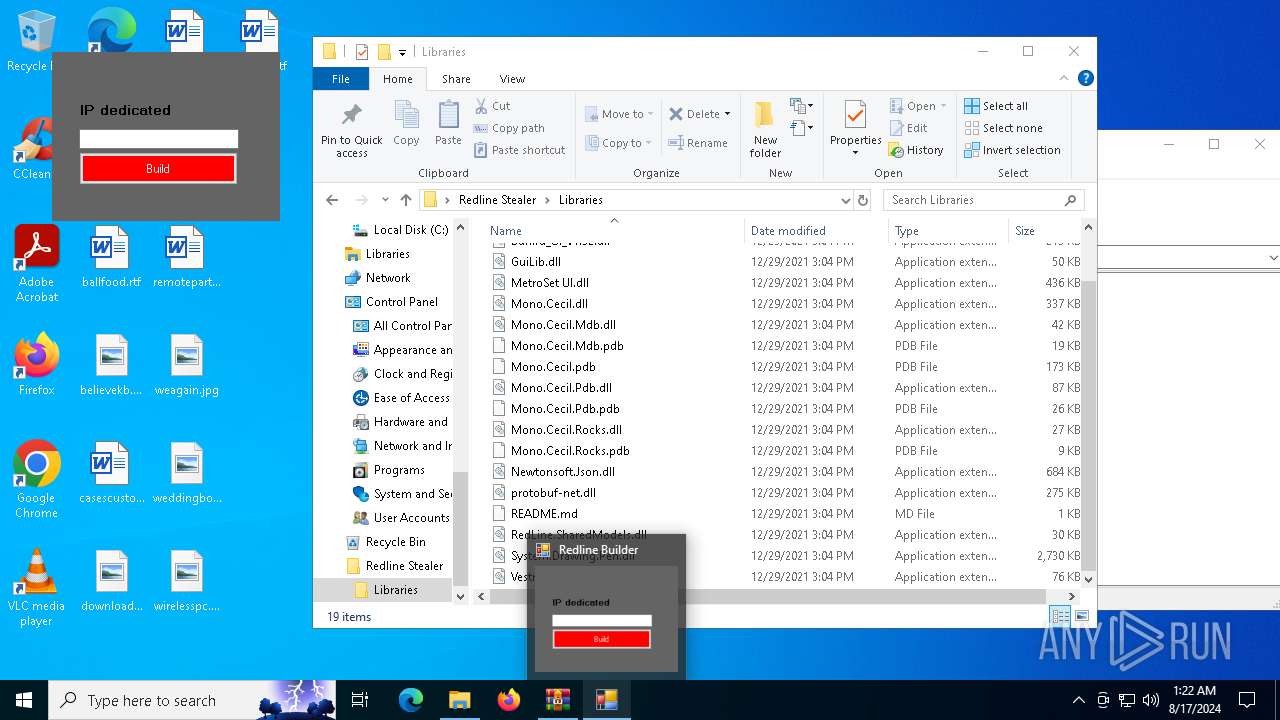Click Redline Stealer in address breadcrumb
1280x720 pixels.
pos(497,200)
